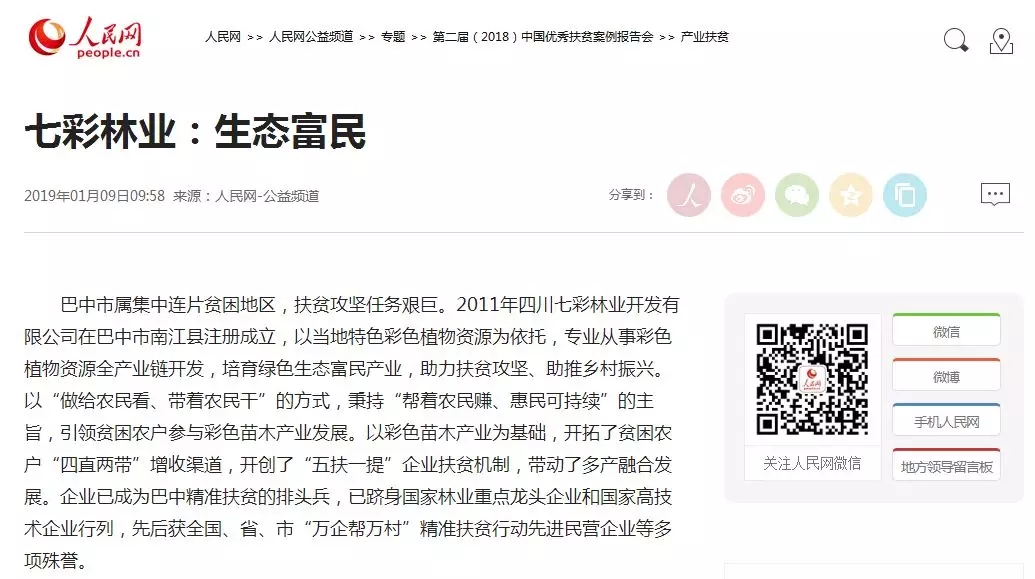Open 地方领导留言板 button
1035x579 pixels.
(947, 465)
